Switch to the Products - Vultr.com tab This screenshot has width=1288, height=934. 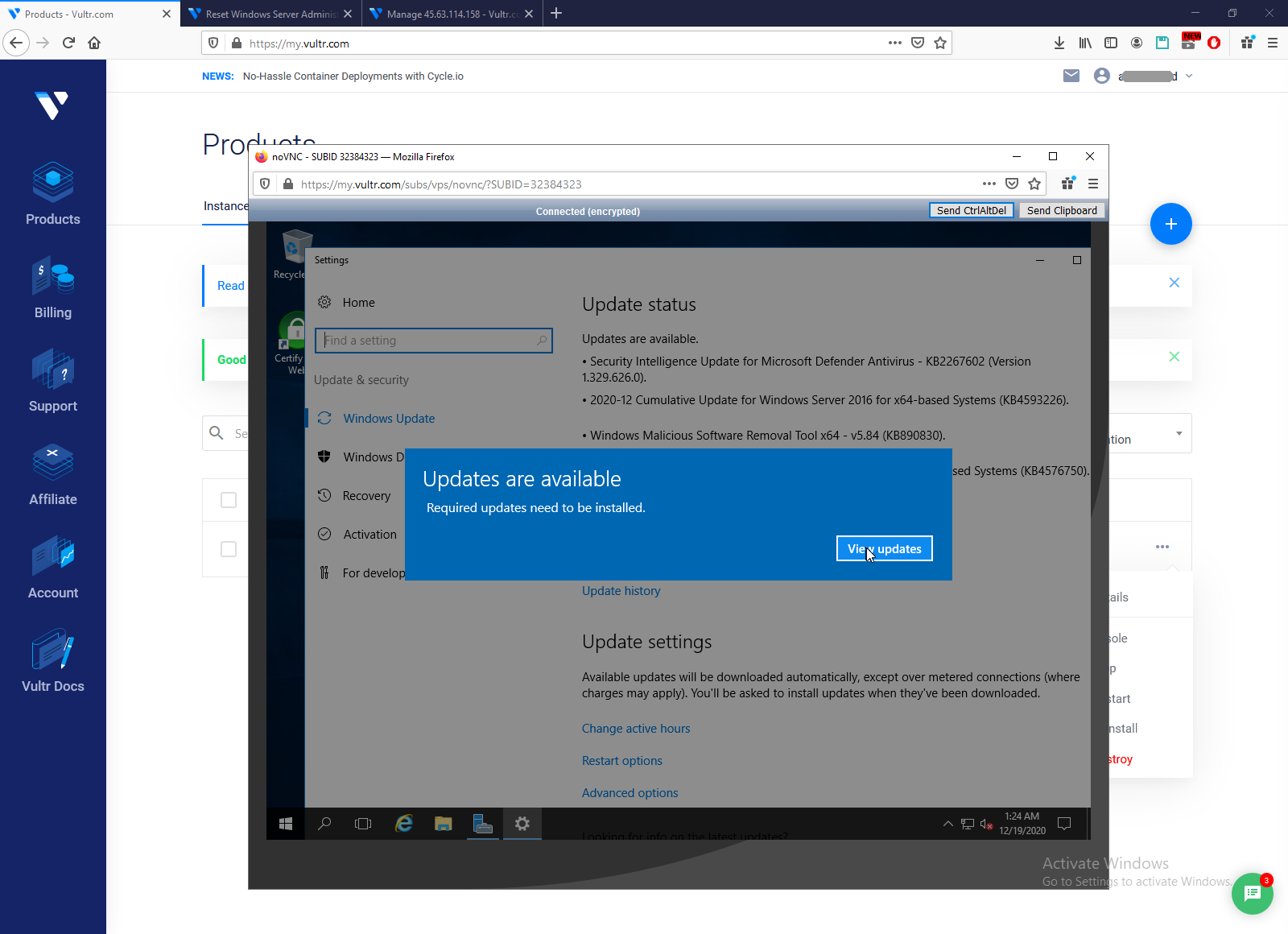pyautogui.click(x=89, y=14)
